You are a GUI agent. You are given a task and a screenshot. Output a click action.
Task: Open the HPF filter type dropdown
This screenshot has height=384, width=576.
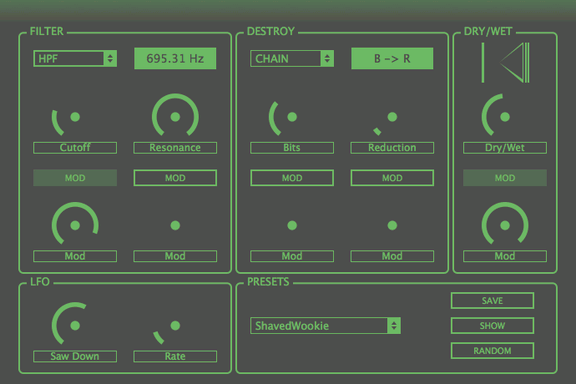point(75,58)
